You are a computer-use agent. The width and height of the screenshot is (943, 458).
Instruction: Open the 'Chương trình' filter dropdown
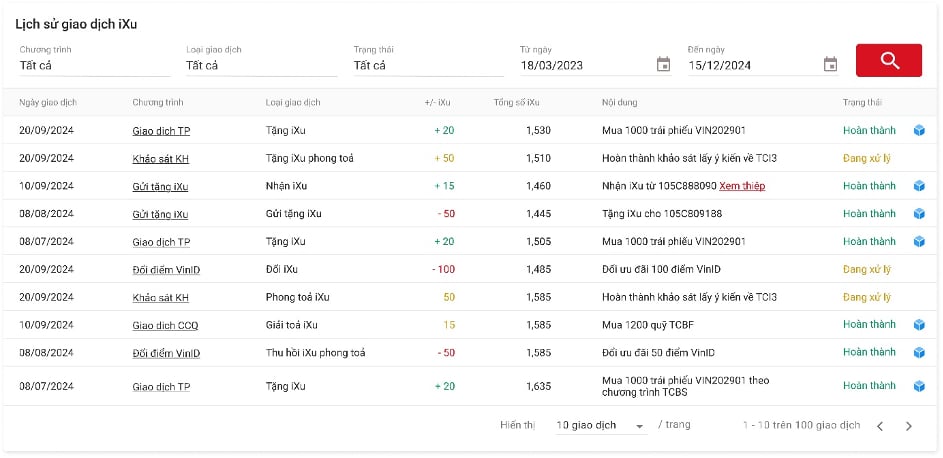coord(94,65)
